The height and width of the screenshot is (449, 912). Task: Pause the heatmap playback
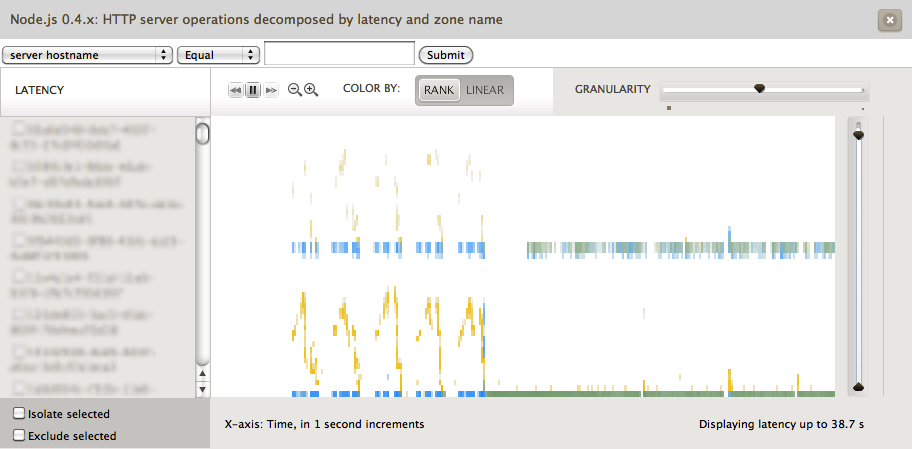253,90
